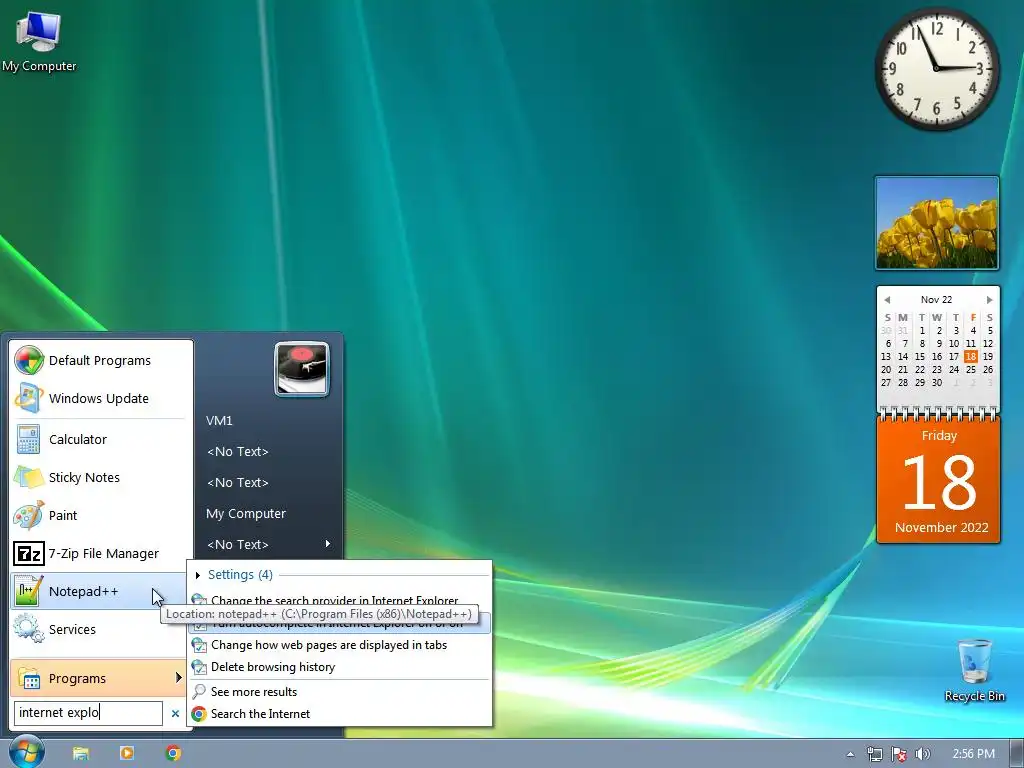This screenshot has width=1024, height=768.
Task: Click 'Search the Internet' result
Action: point(340,714)
